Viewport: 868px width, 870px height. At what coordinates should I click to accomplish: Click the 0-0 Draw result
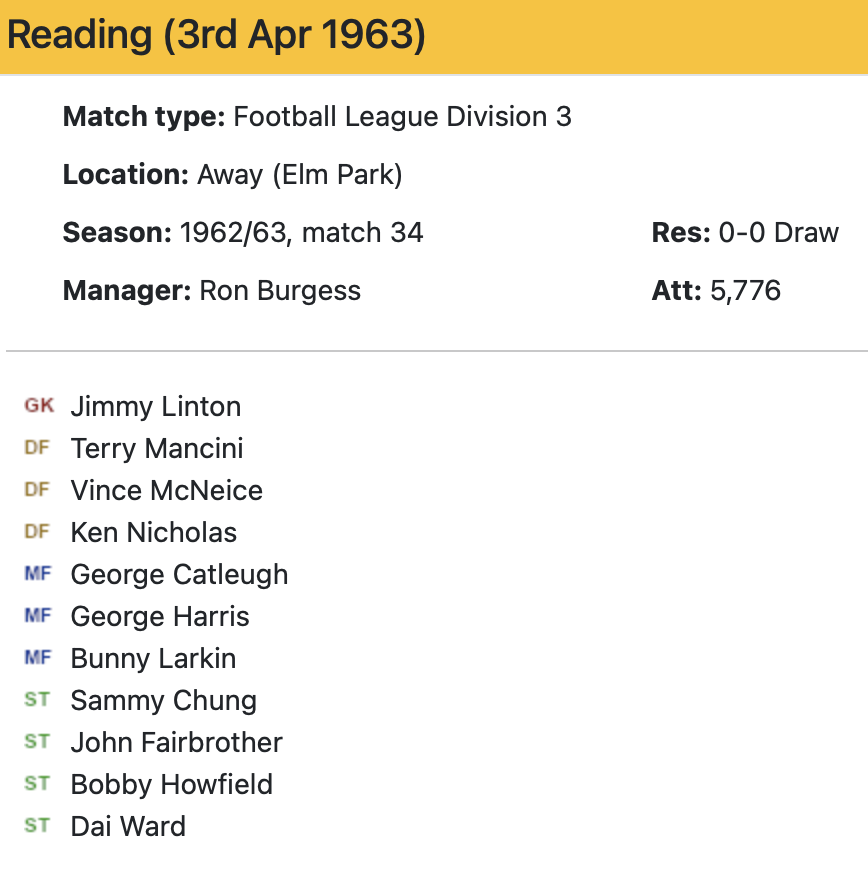coord(778,233)
